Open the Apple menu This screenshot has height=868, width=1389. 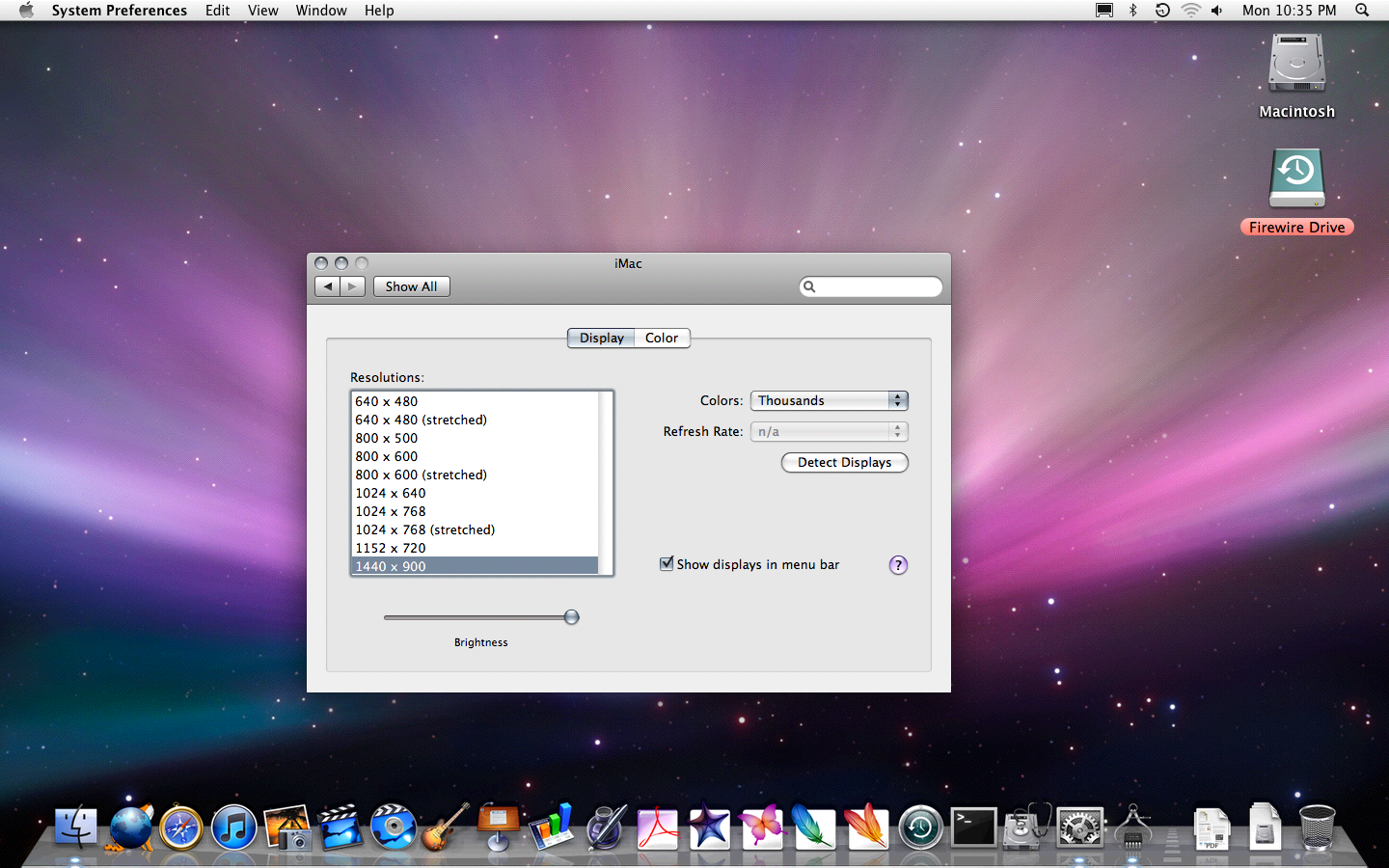26,11
